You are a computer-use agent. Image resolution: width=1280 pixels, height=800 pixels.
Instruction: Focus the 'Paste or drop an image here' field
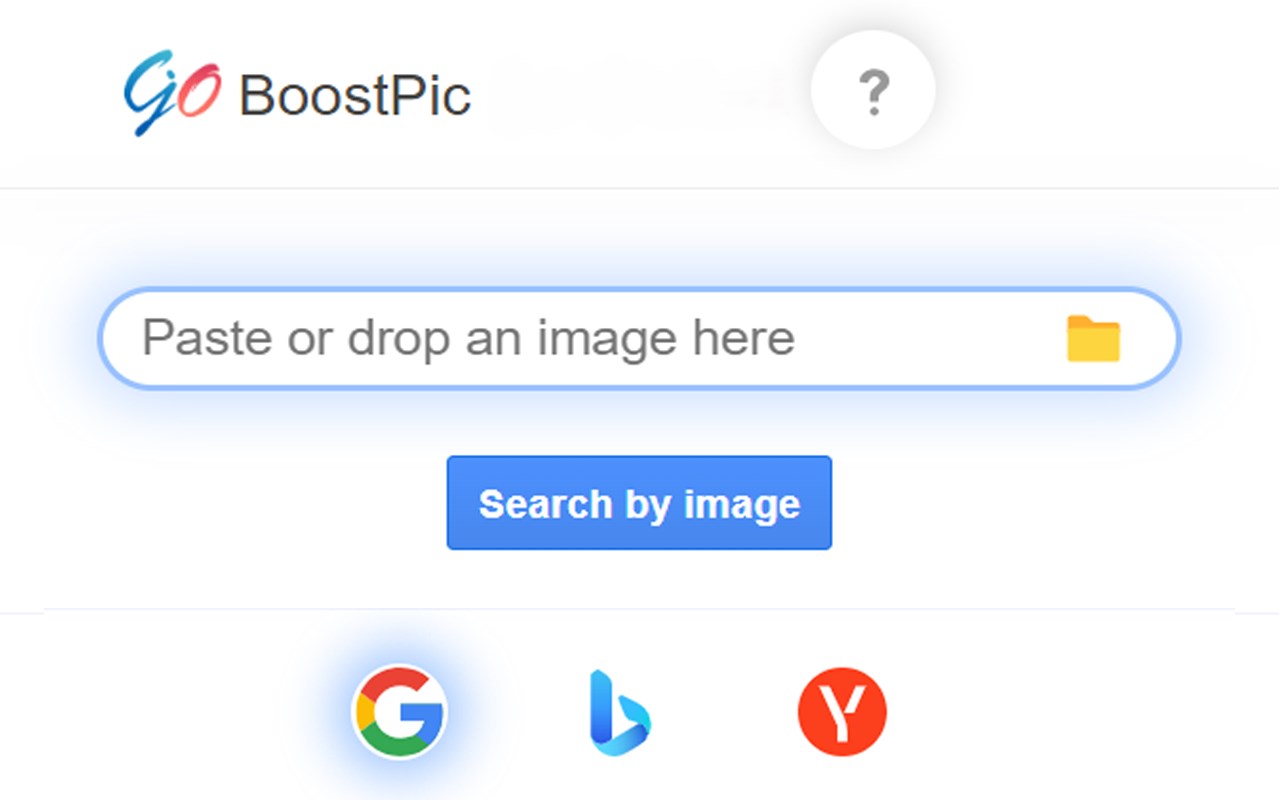[639, 338]
